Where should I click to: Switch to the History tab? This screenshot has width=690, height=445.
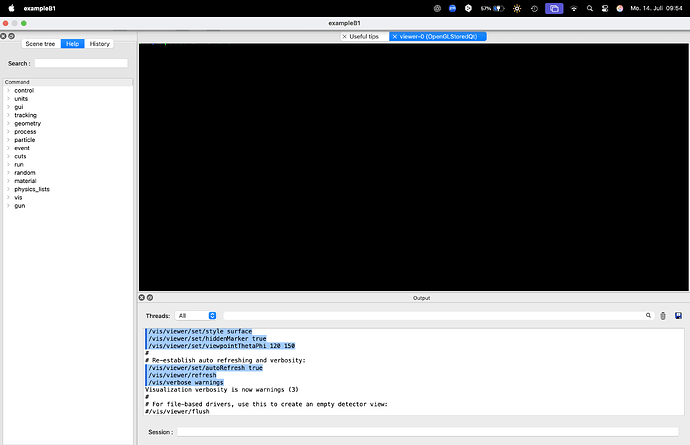tap(99, 44)
